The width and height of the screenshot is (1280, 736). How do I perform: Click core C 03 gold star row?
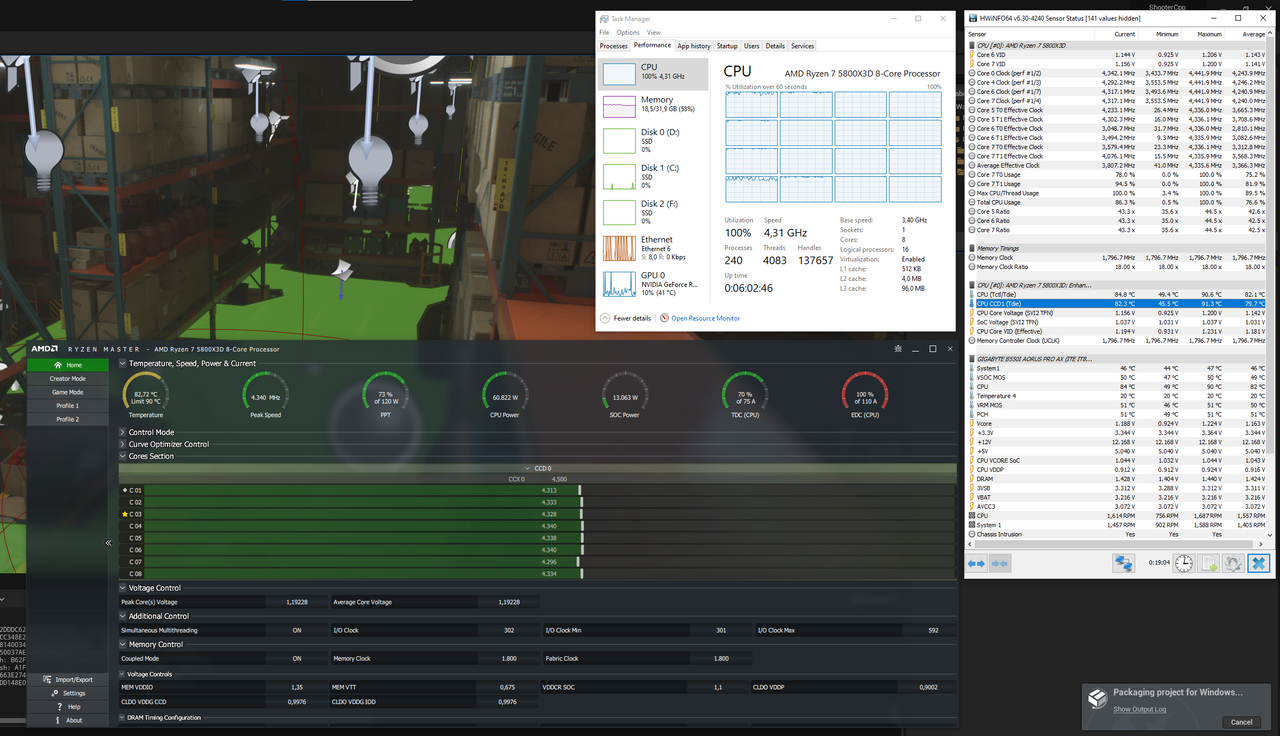click(x=538, y=514)
